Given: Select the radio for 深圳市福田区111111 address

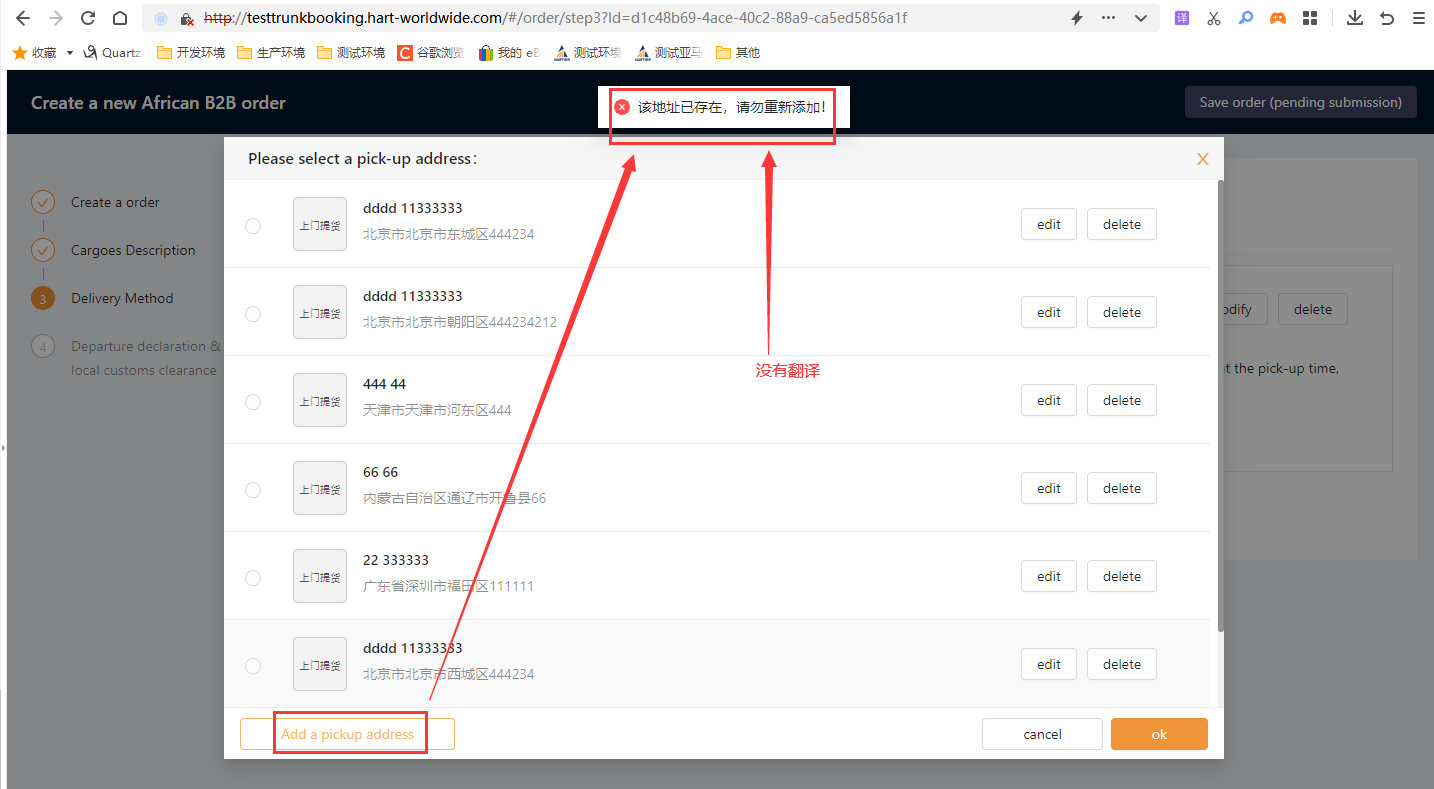Looking at the screenshot, I should pos(253,578).
